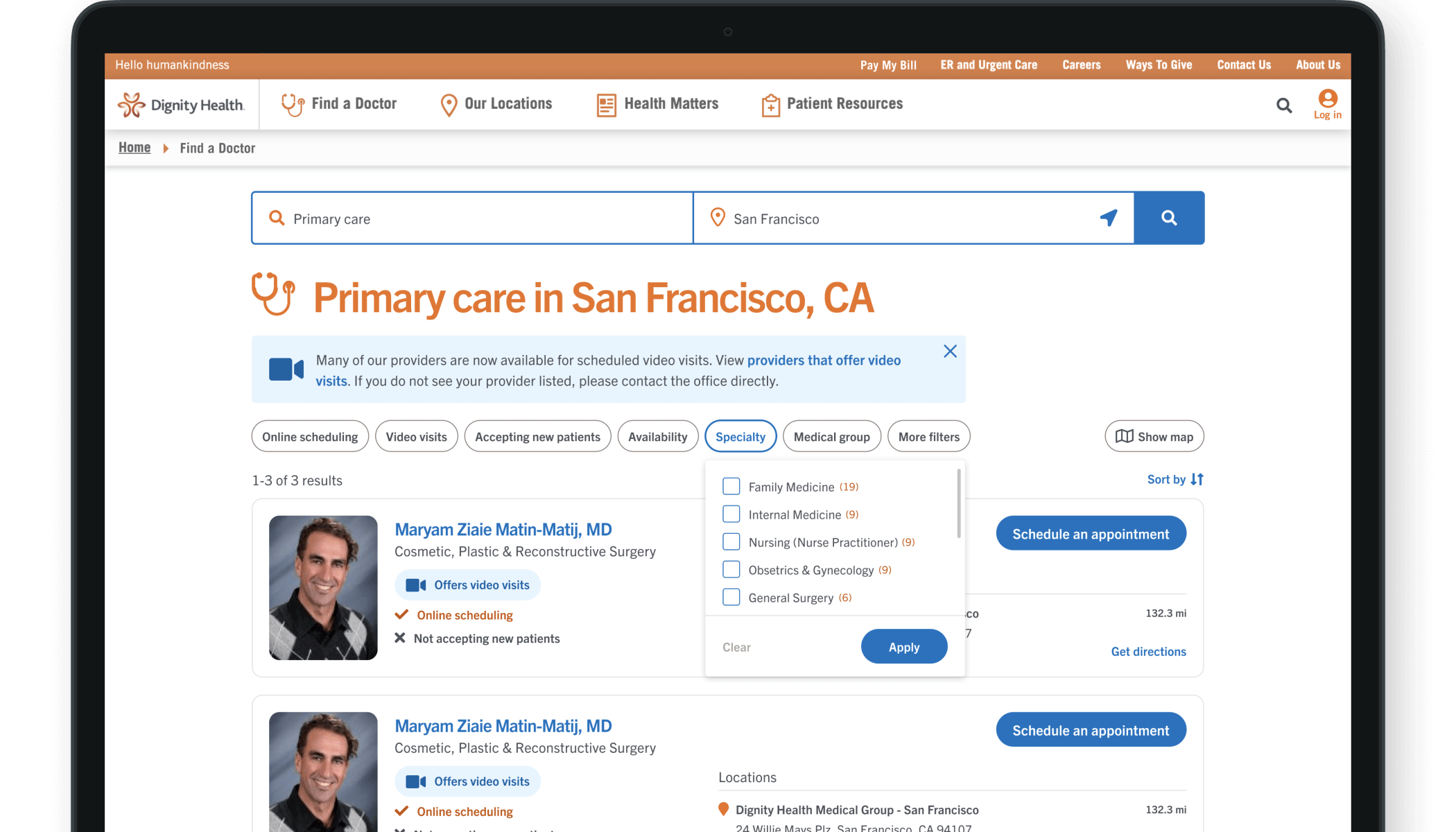Check Obsetrics & Gynecology checkbox
The image size is (1456, 832).
731,570
